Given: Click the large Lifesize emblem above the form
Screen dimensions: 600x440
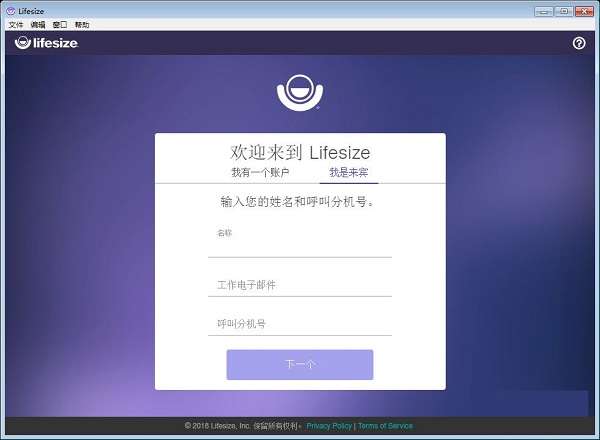Looking at the screenshot, I should (300, 93).
